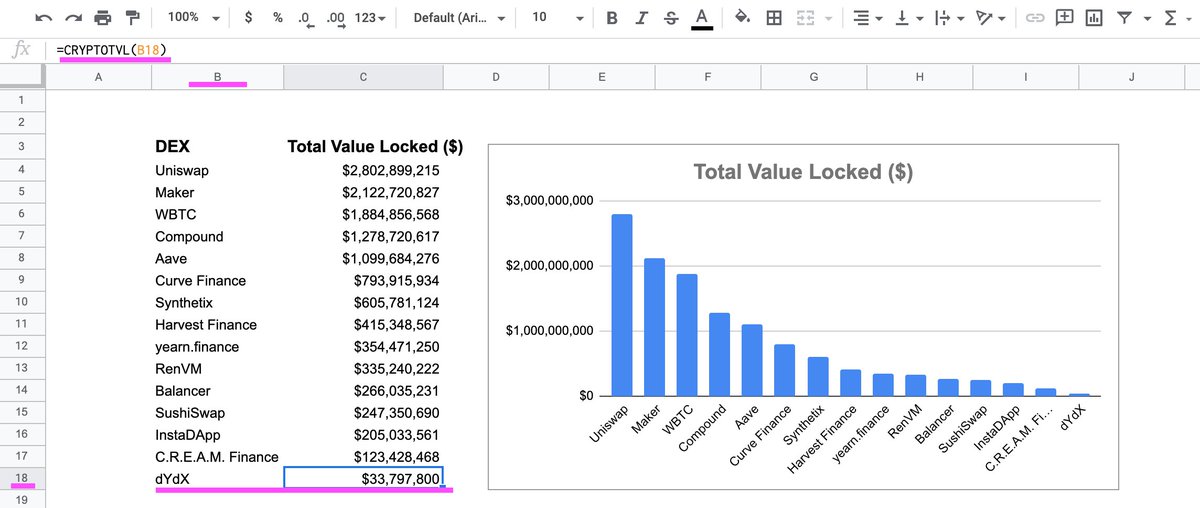The image size is (1200, 508).
Task: Format selection as percent
Action: [x=277, y=18]
